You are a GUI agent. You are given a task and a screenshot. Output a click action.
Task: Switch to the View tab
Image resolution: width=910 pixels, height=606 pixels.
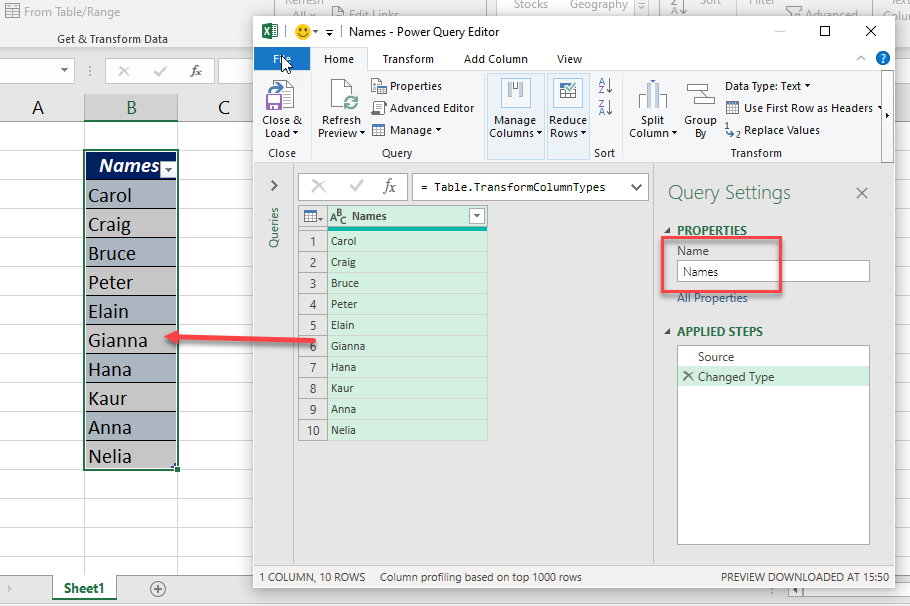click(569, 59)
